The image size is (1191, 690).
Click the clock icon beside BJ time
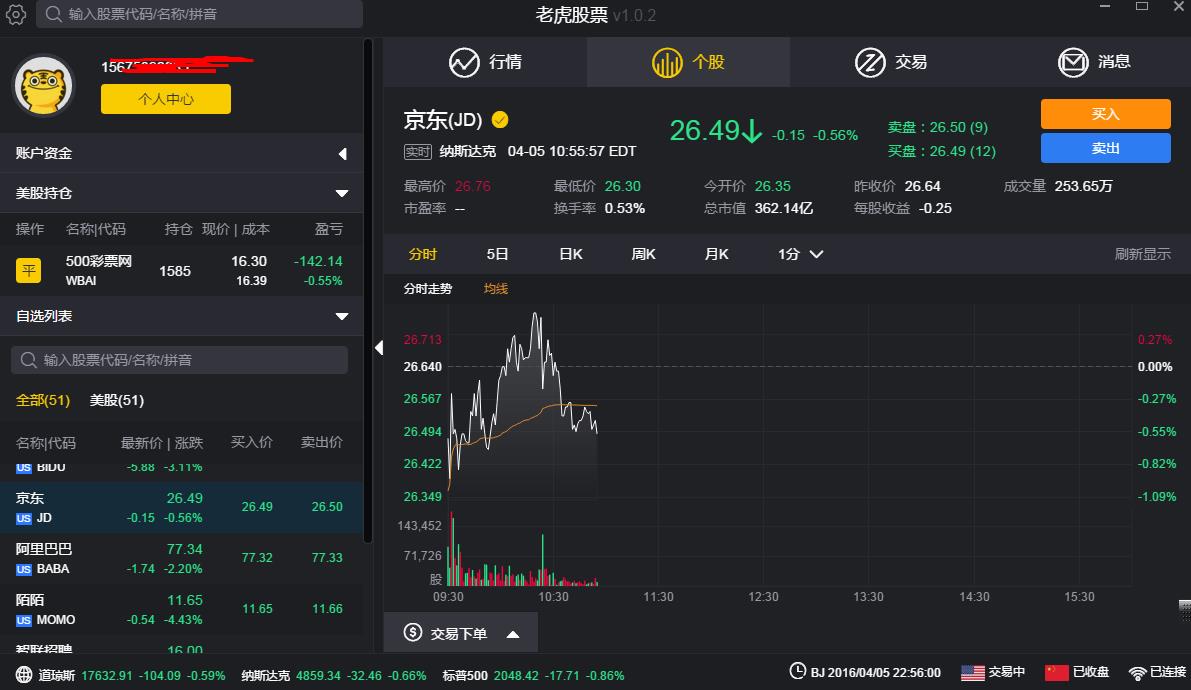point(798,671)
